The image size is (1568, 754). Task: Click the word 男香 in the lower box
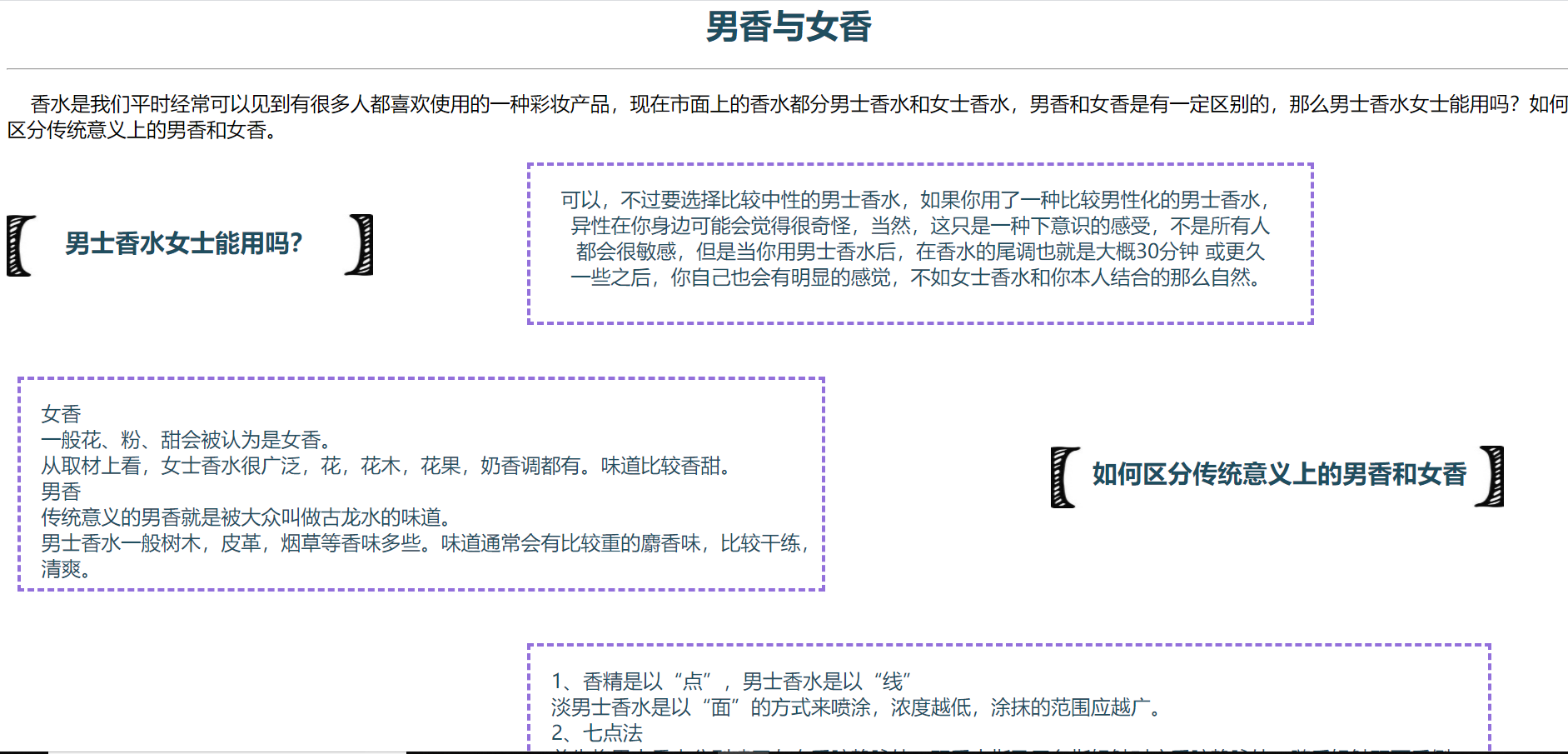(x=61, y=492)
